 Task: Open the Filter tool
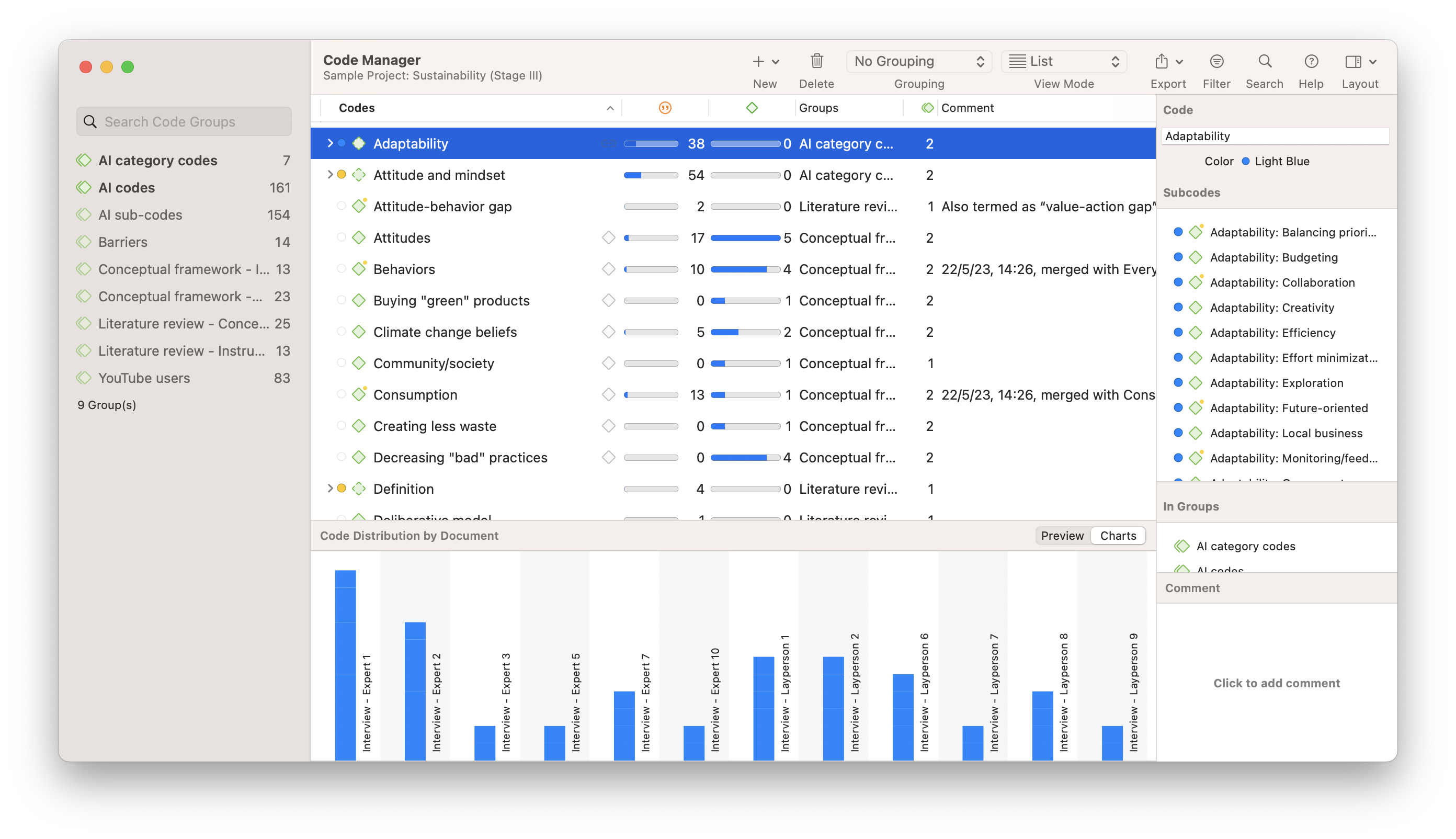pos(1216,61)
